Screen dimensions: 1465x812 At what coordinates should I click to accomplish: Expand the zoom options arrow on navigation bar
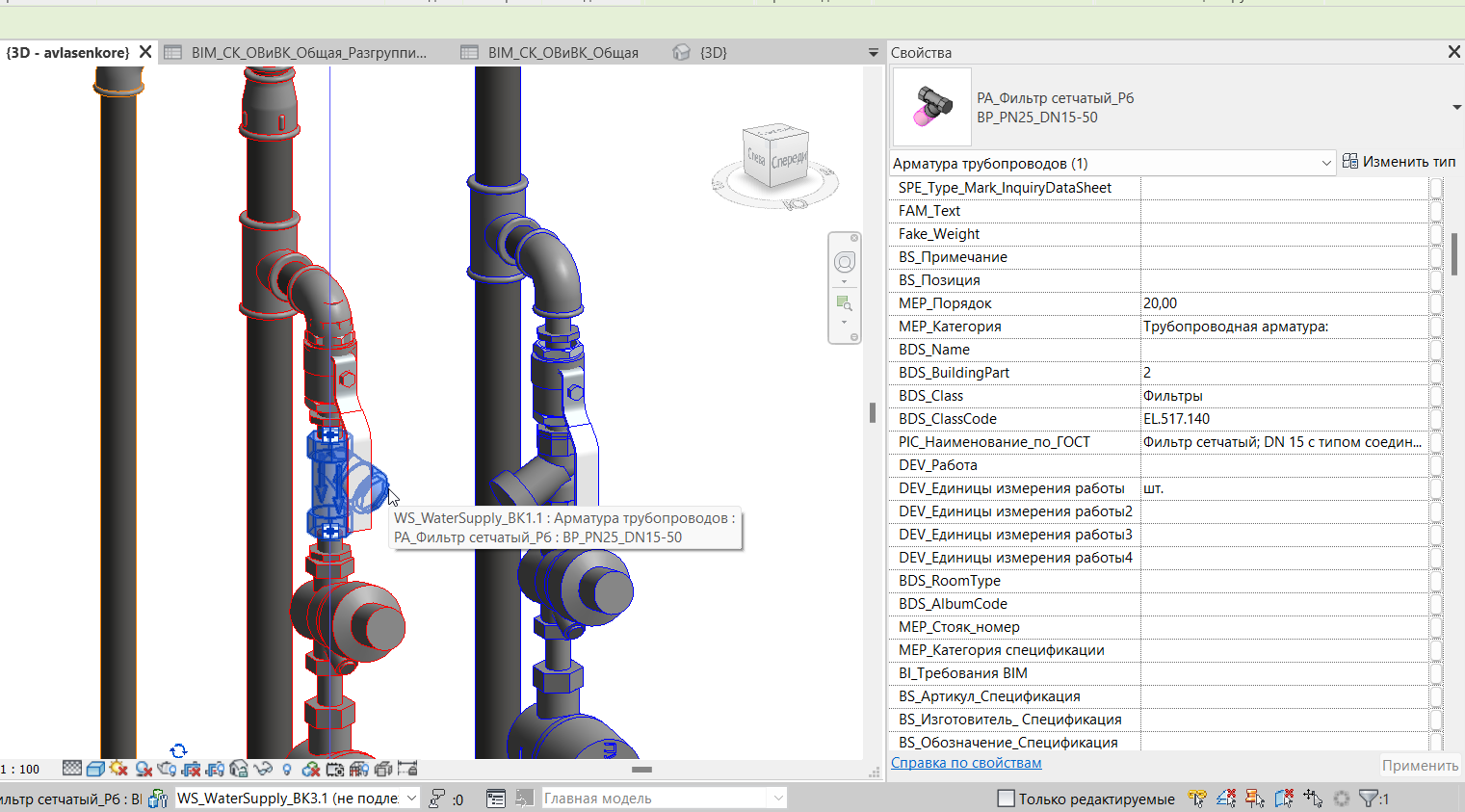click(845, 323)
